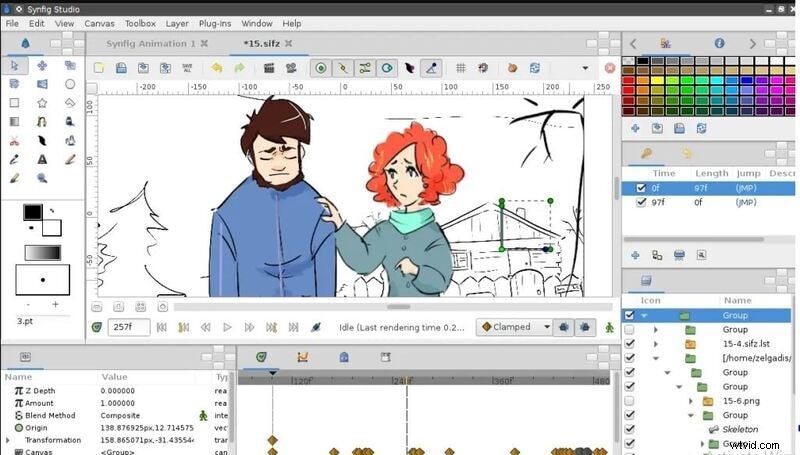Jump to the next keyframe
This screenshot has height=455, width=800.
coord(271,327)
